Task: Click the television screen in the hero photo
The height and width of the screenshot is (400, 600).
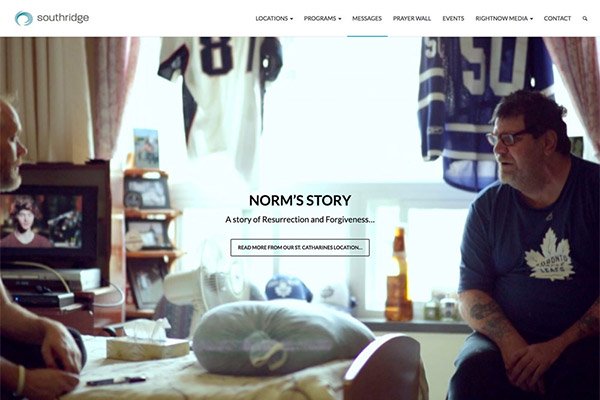Action: pyautogui.click(x=41, y=221)
